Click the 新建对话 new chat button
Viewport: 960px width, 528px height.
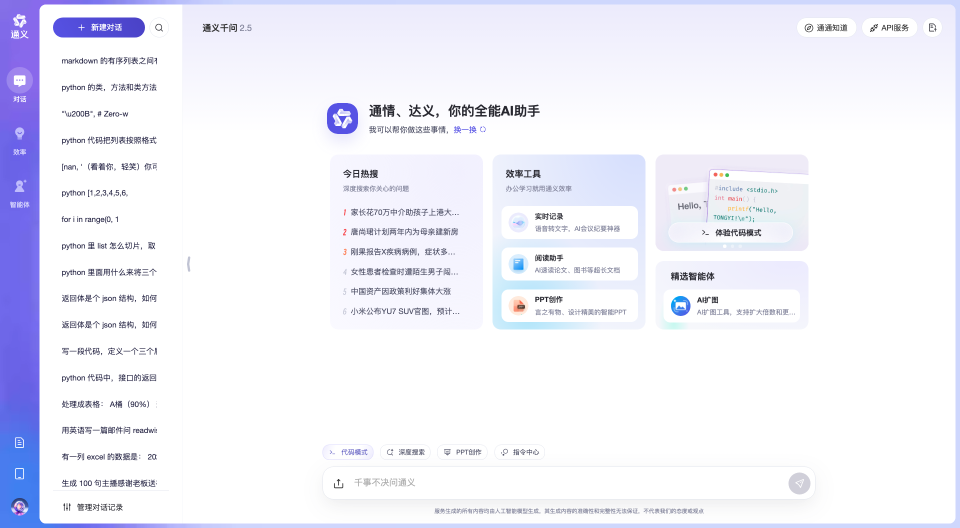pyautogui.click(x=99, y=28)
